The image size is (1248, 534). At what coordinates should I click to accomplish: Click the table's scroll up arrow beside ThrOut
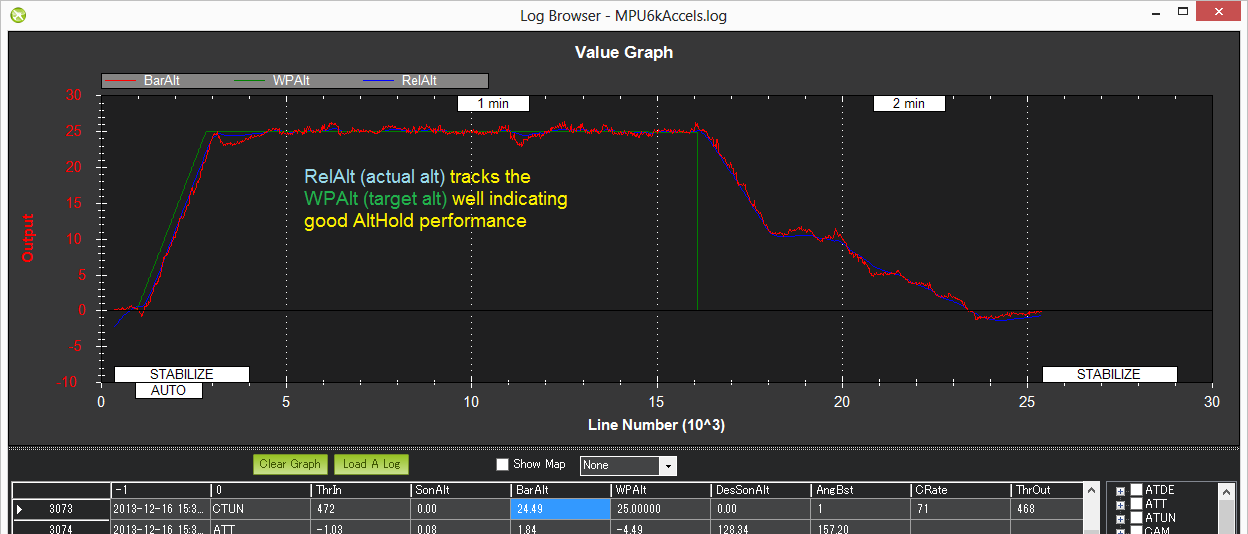tap(1091, 490)
